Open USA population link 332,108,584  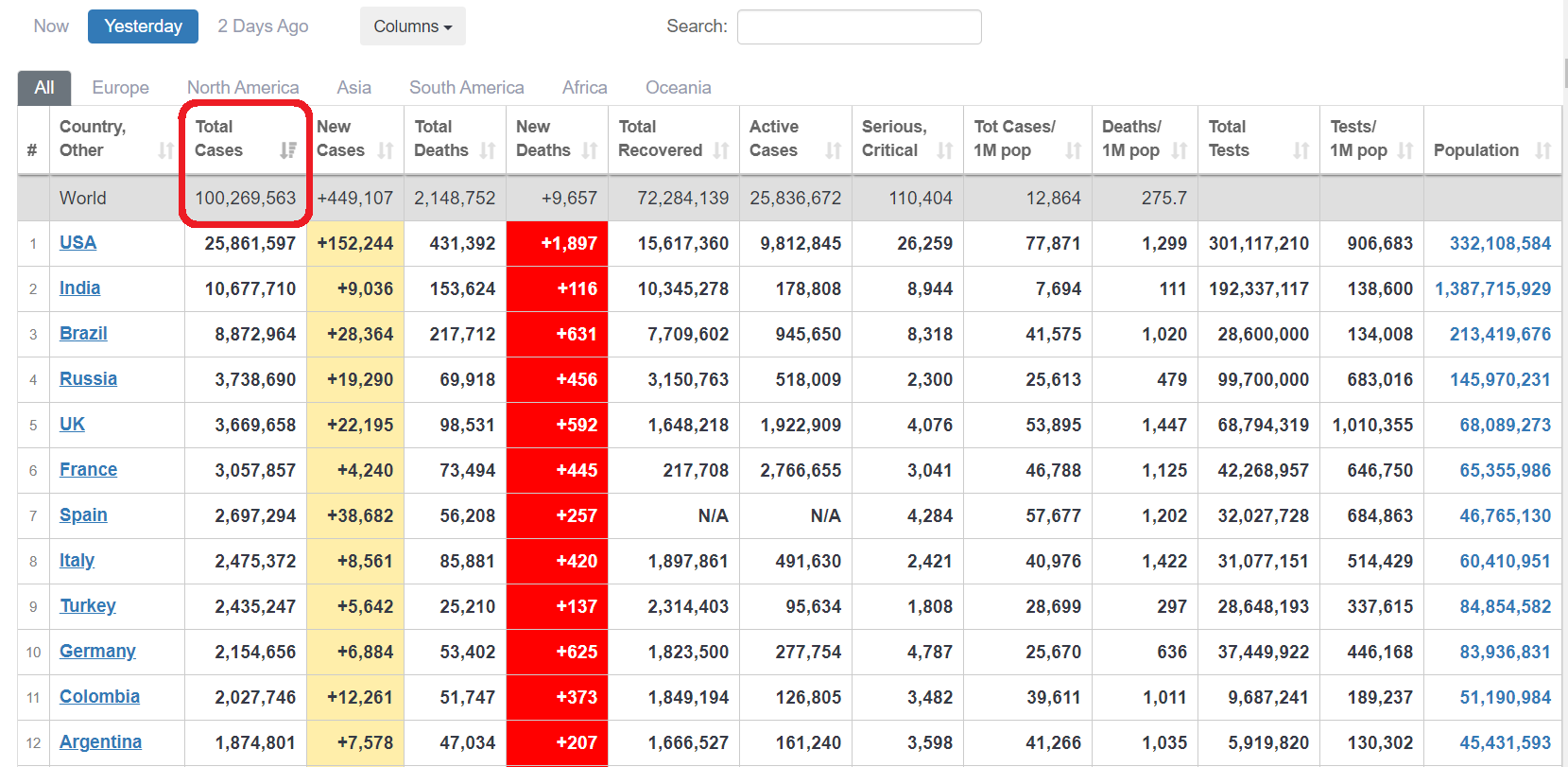[x=1500, y=243]
